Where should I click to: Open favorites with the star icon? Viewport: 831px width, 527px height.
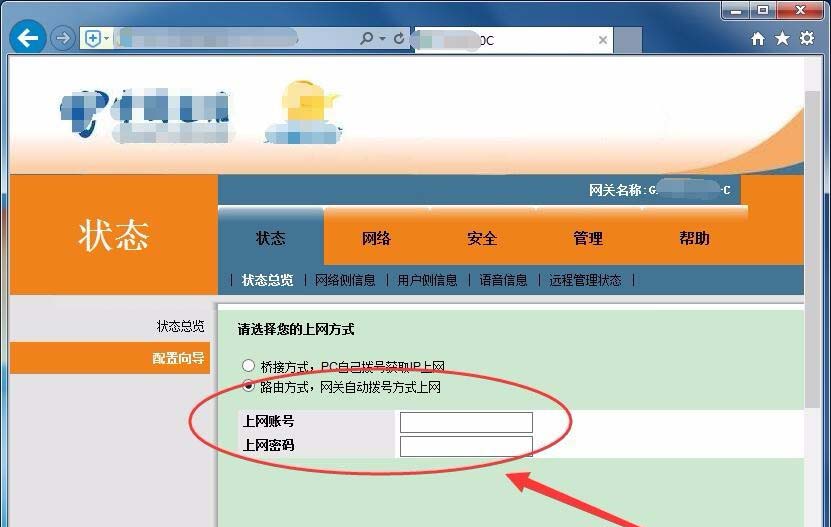coord(781,39)
